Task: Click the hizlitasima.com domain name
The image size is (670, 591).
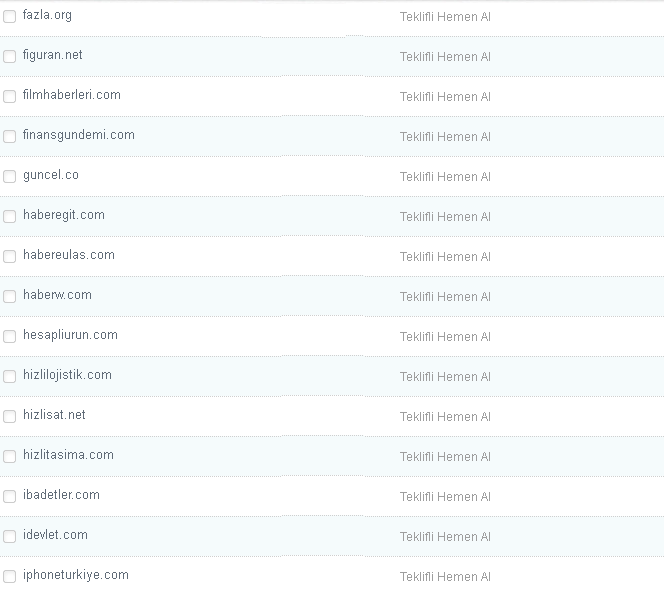Action: click(68, 455)
